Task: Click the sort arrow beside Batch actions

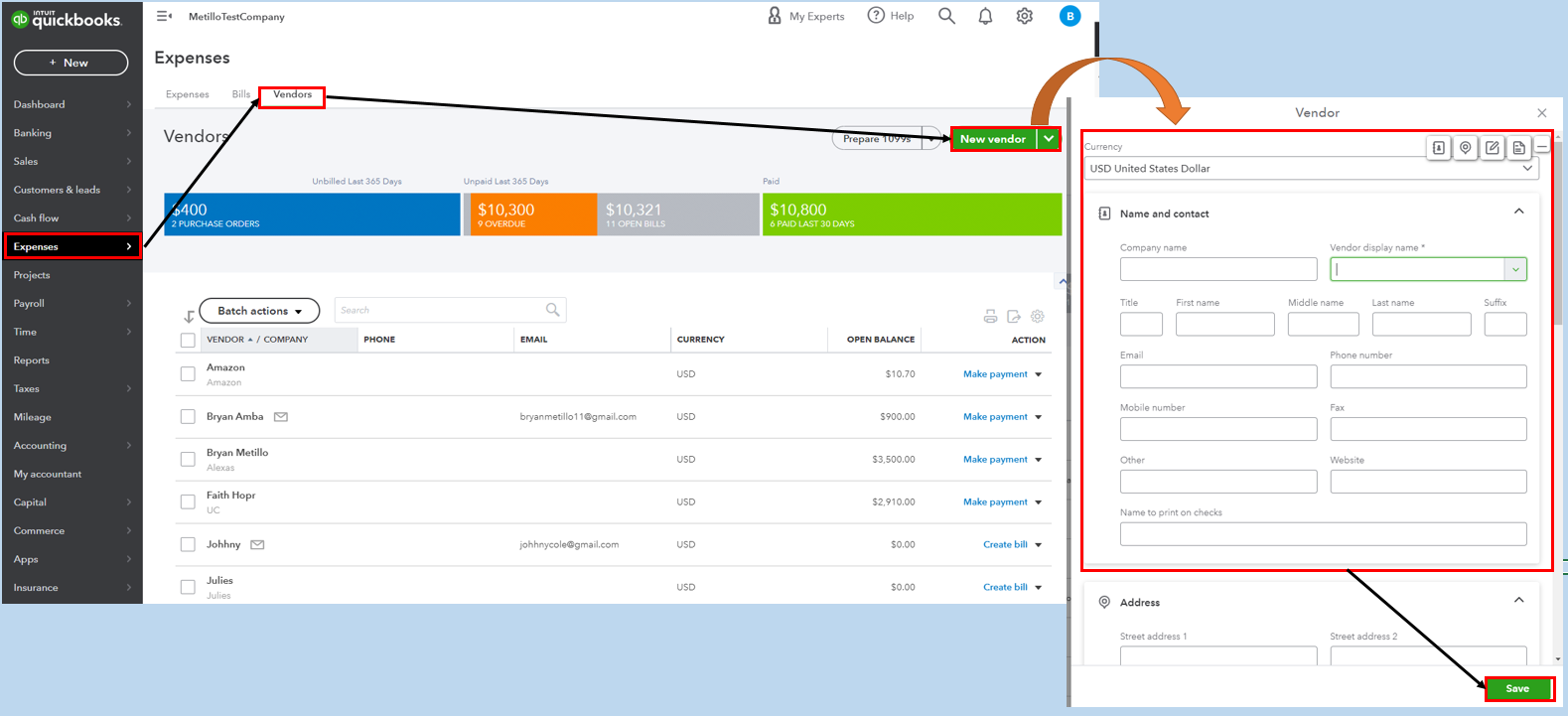Action: click(x=189, y=317)
